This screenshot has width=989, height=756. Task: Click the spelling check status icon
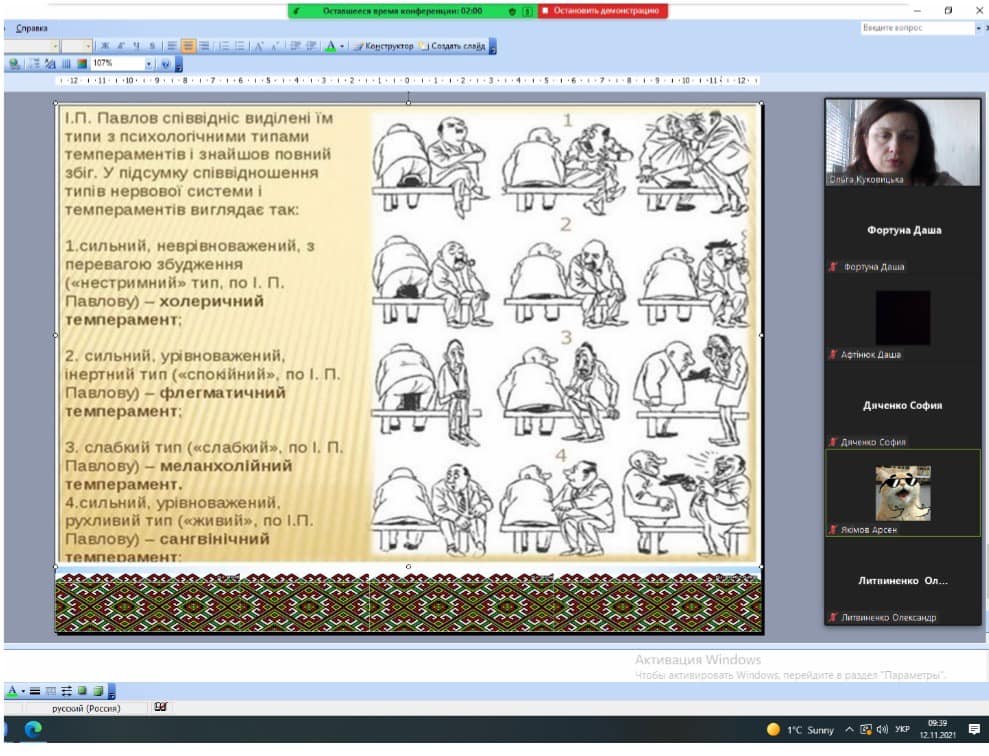[x=160, y=707]
